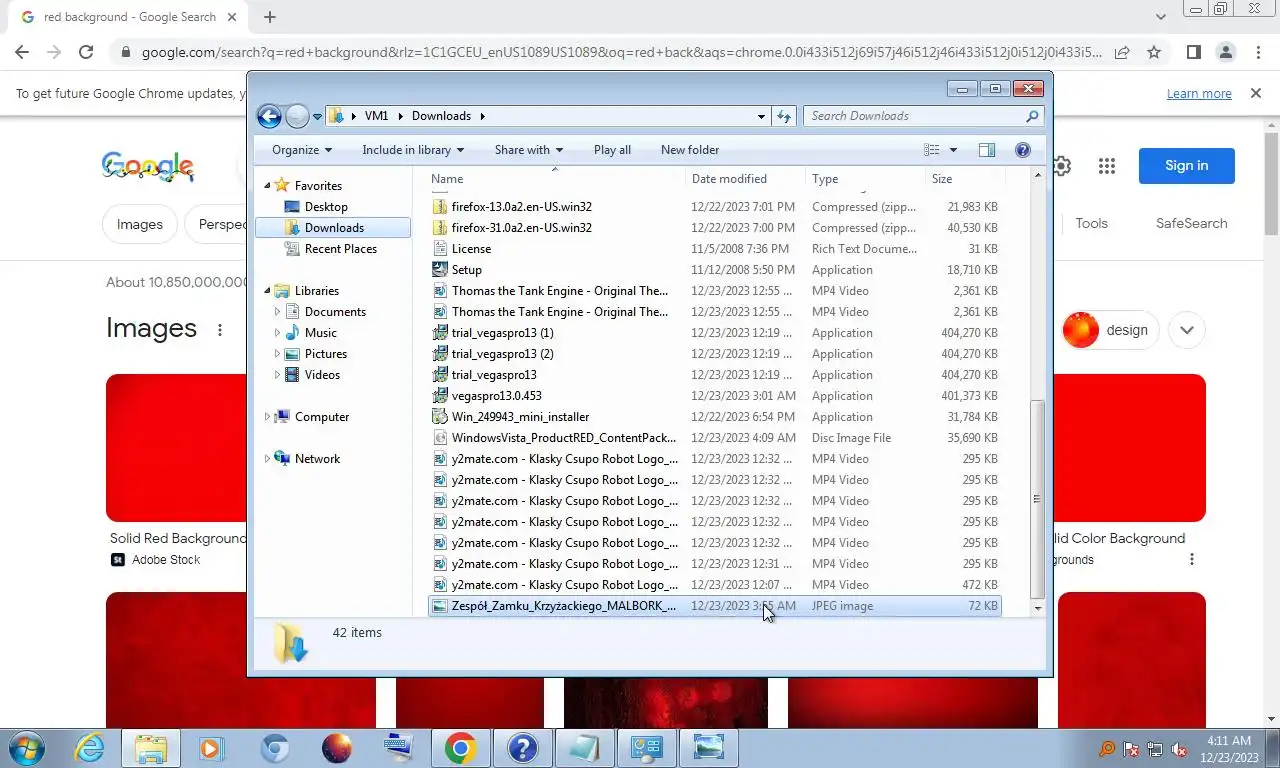Select firefox-13.0a2.en-US.win32 zip file icon
Screen dimensions: 1280x768
pos(439,207)
